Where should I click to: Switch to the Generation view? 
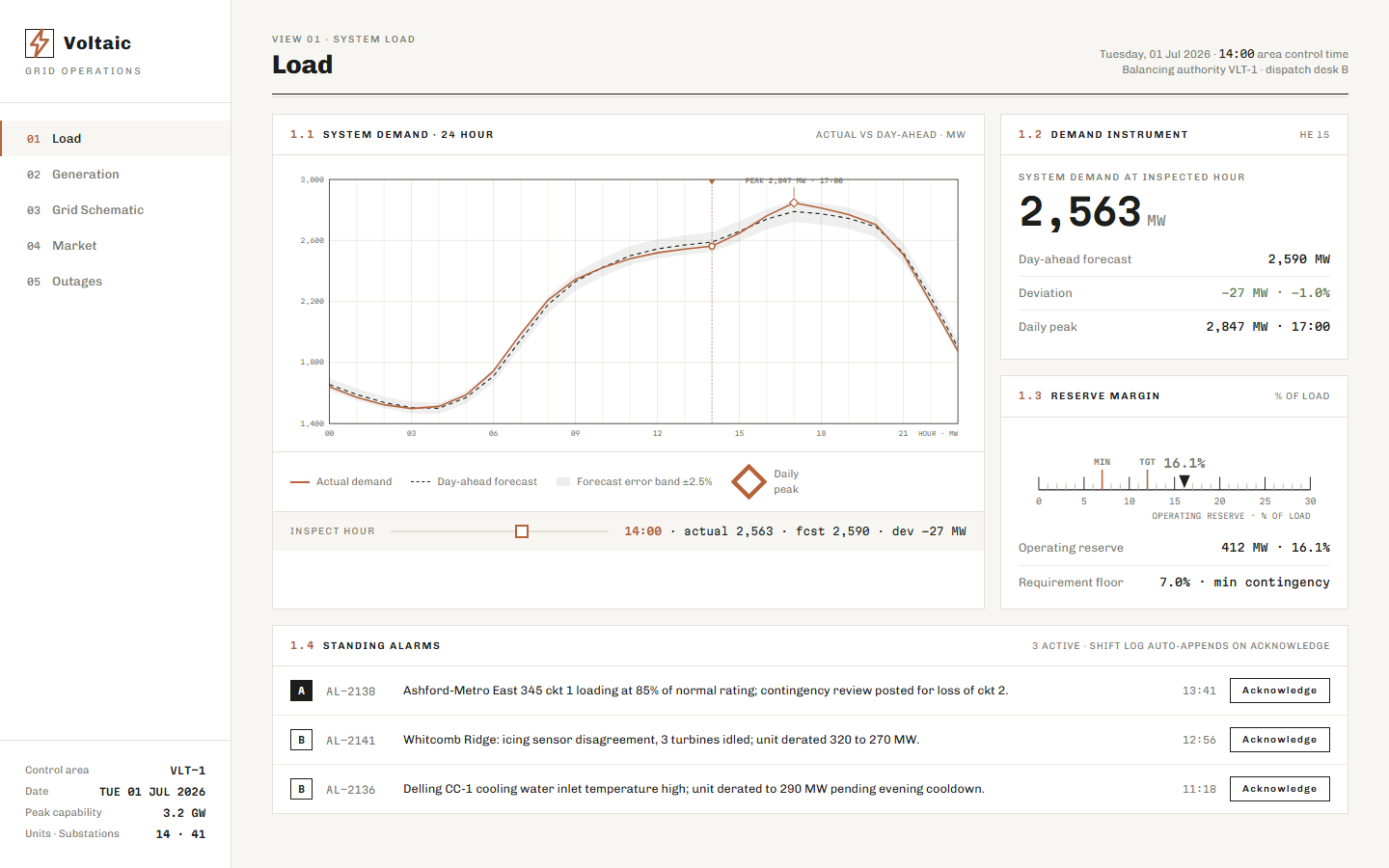pos(116,175)
